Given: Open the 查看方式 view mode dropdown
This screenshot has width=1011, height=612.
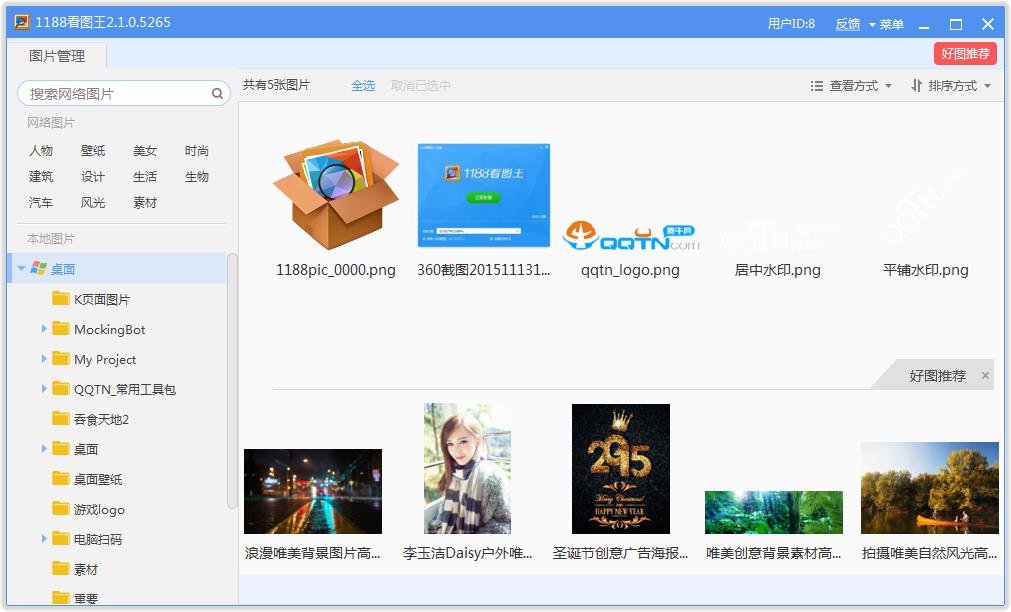Looking at the screenshot, I should 851,86.
